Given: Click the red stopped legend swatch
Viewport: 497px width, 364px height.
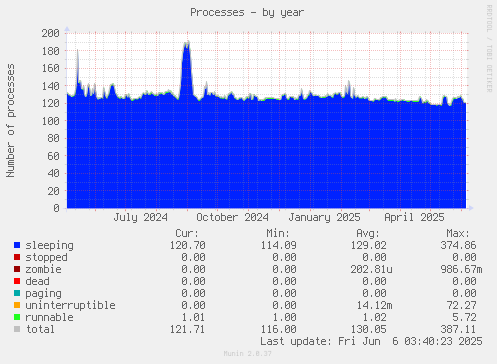Looking at the screenshot, I should point(17,257).
